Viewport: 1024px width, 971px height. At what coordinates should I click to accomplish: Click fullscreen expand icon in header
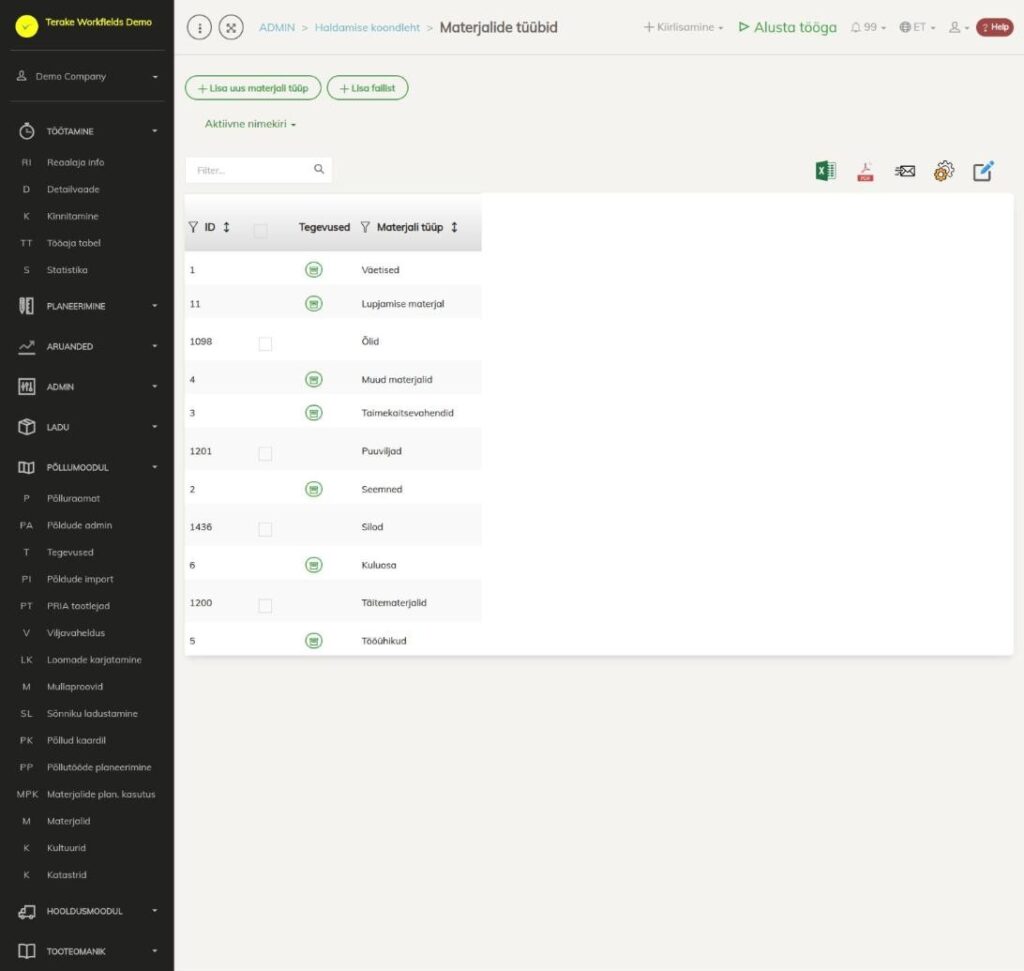(x=231, y=27)
